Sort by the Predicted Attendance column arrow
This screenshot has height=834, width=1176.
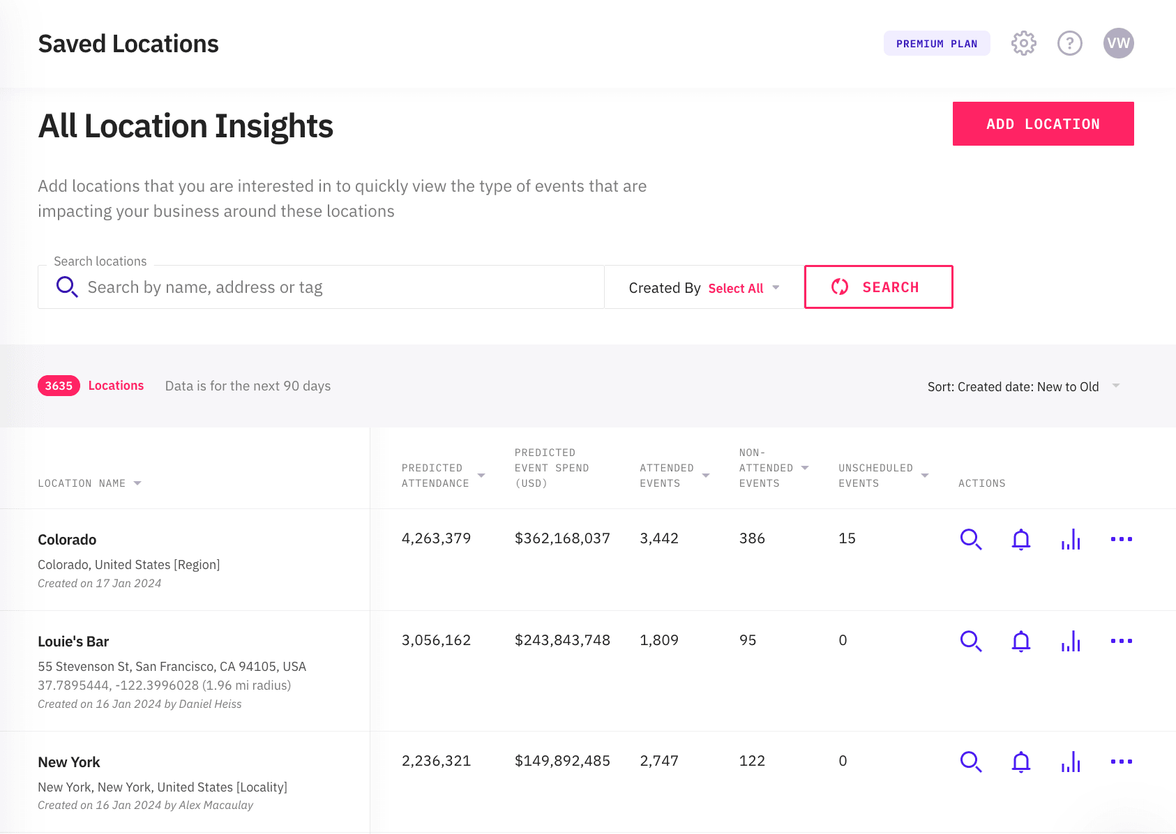click(x=481, y=476)
